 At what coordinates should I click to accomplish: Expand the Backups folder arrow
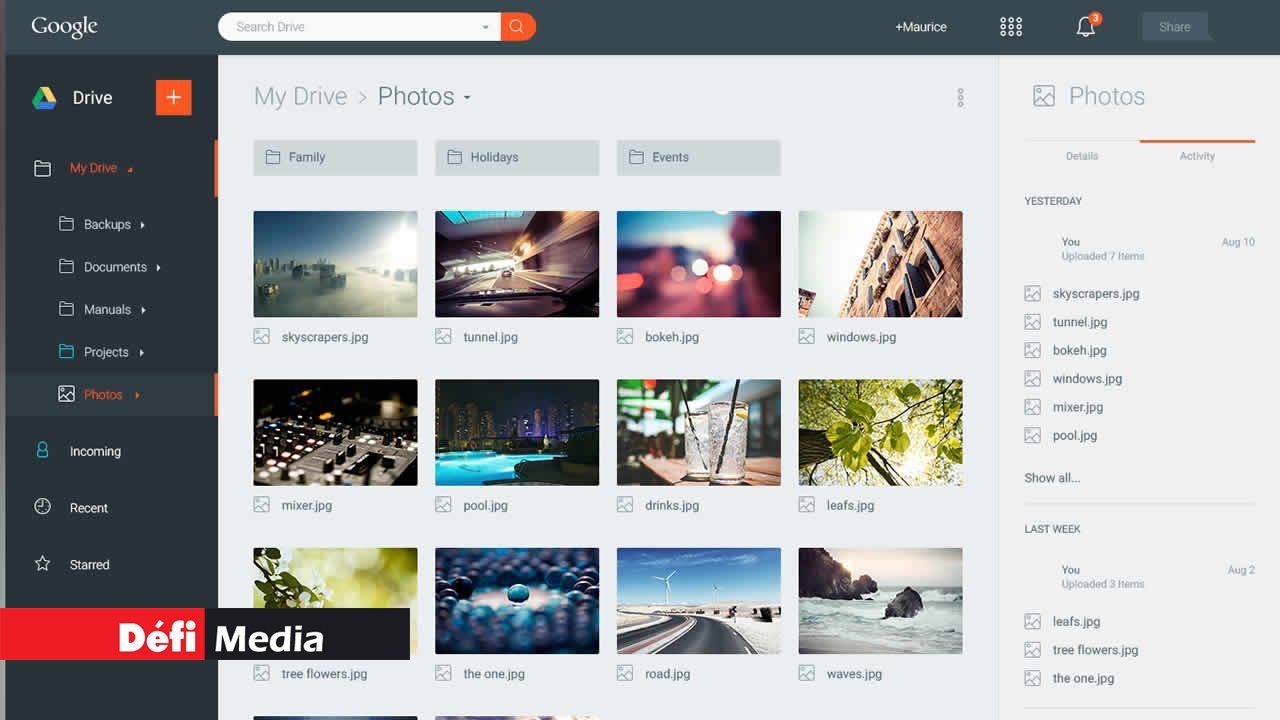coord(142,225)
